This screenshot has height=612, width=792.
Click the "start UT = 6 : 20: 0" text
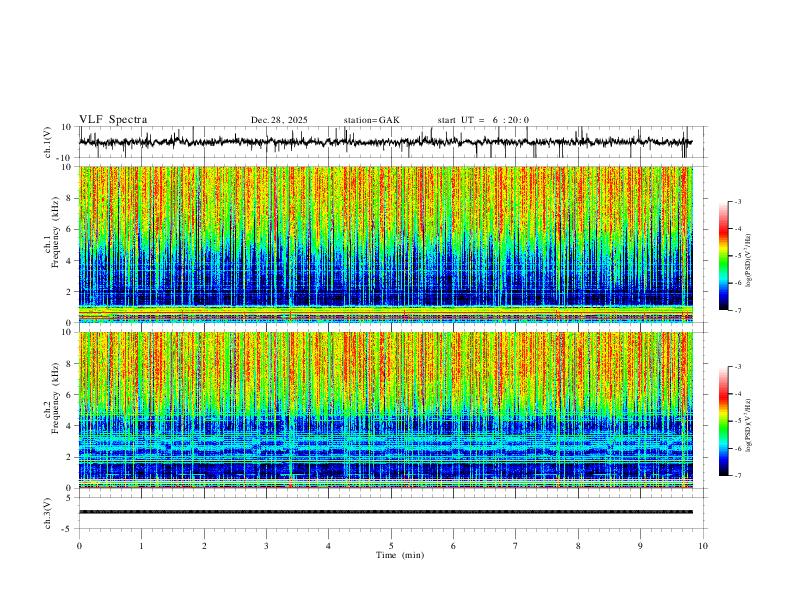483,120
